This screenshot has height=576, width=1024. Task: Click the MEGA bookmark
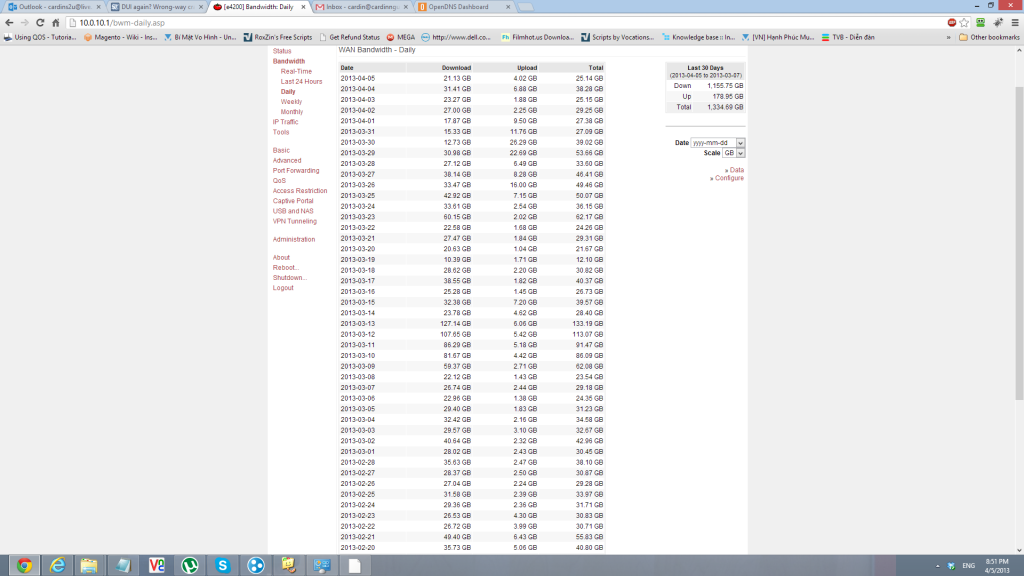click(400, 37)
